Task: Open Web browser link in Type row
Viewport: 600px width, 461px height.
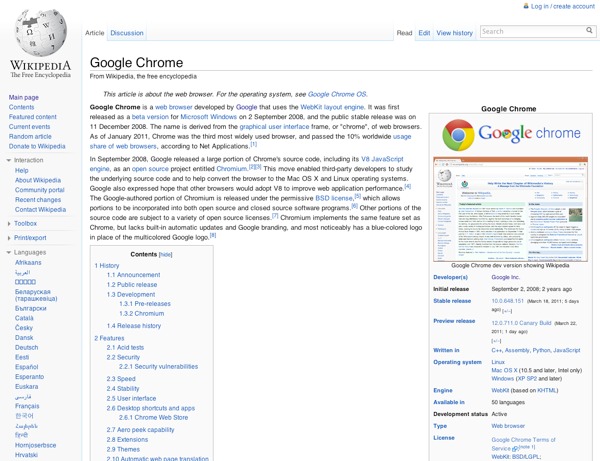Action: [x=508, y=426]
